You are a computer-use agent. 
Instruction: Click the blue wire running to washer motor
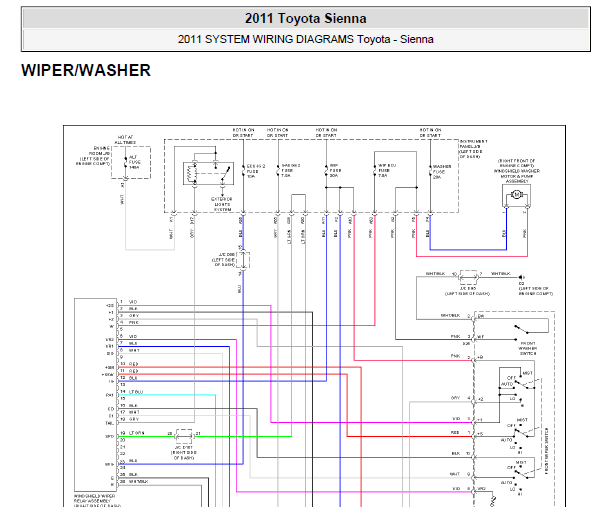(x=468, y=250)
